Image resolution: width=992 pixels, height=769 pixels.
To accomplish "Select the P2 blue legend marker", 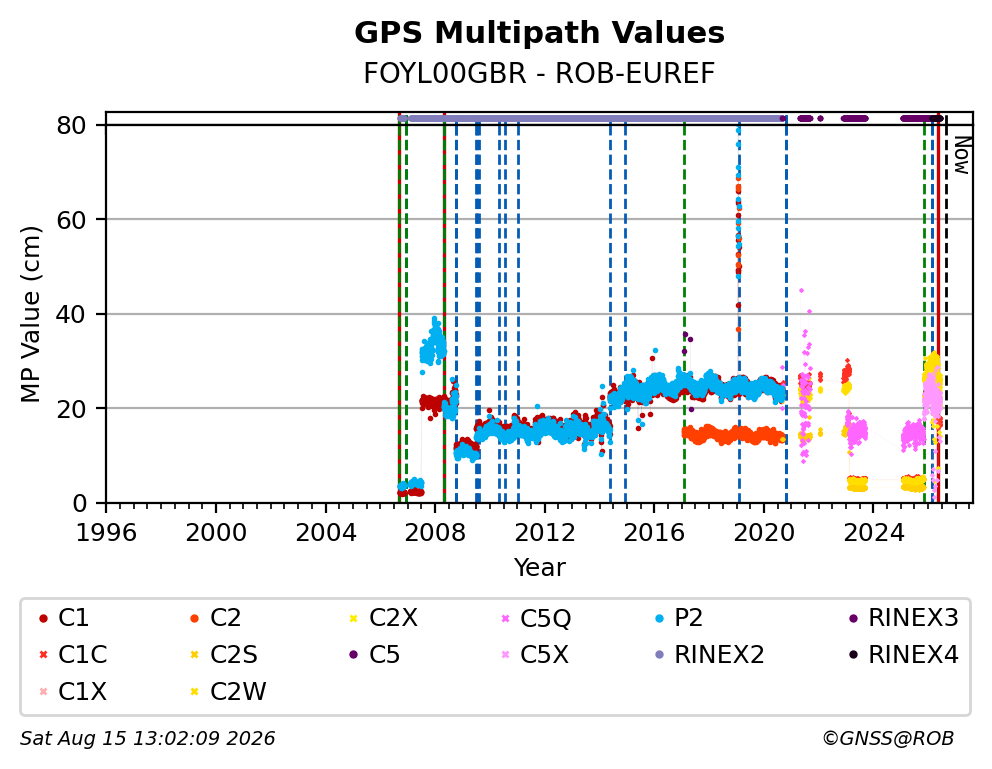I will pos(659,618).
